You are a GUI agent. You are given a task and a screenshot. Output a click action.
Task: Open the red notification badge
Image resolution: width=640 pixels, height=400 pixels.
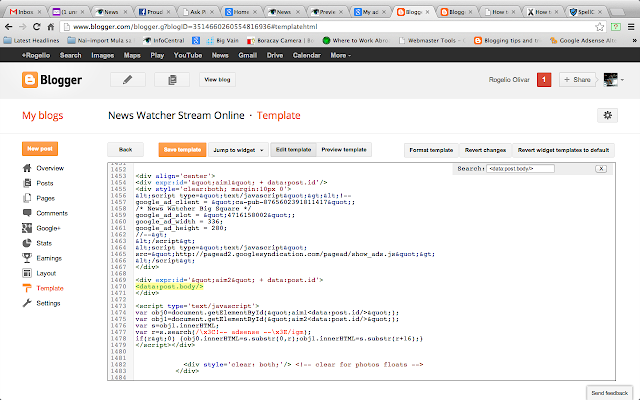point(544,80)
